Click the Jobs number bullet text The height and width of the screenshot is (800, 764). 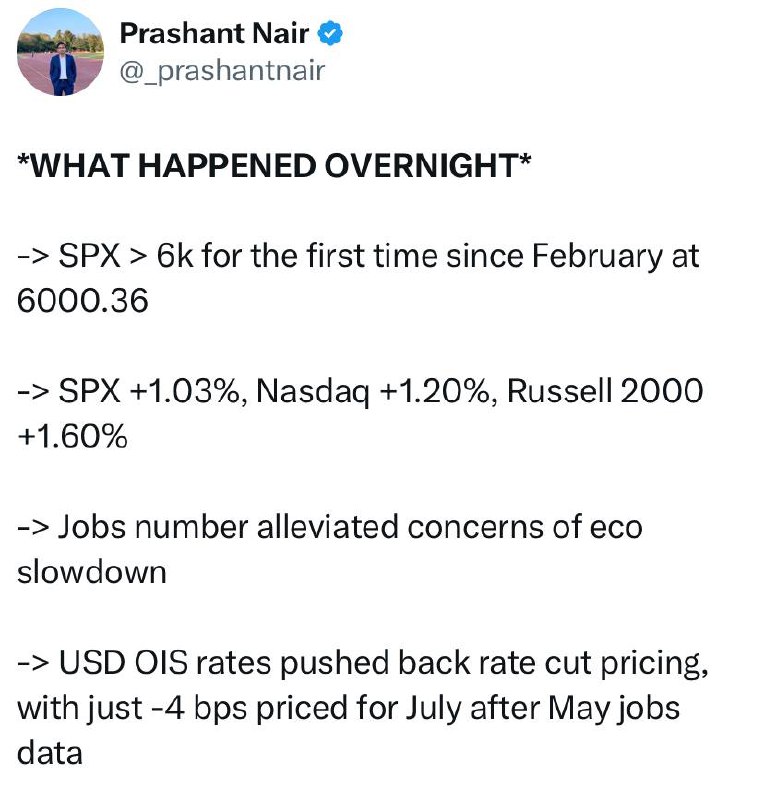[x=153, y=527]
